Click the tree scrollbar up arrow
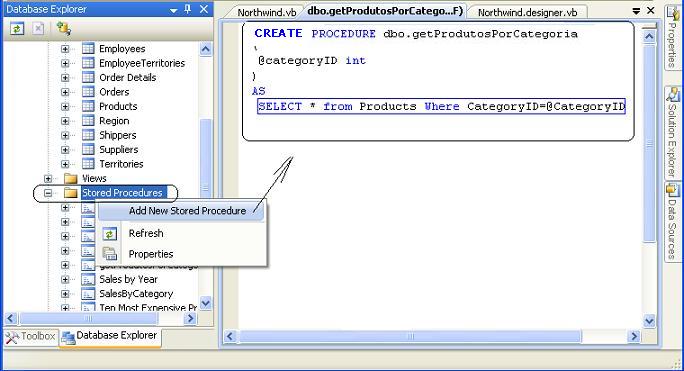The height and width of the screenshot is (371, 684). 205,48
